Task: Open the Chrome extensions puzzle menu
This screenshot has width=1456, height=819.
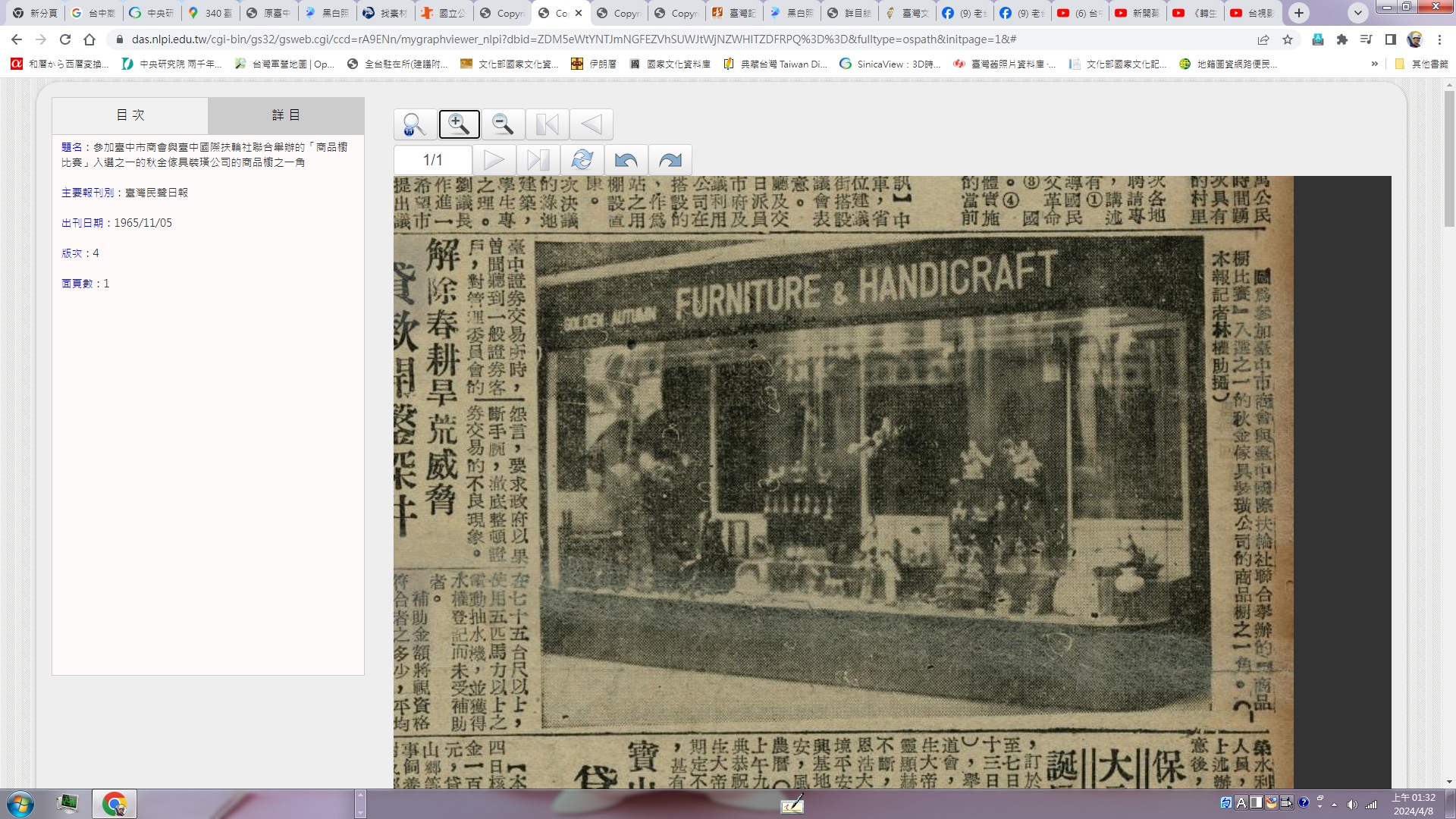Action: point(1342,39)
